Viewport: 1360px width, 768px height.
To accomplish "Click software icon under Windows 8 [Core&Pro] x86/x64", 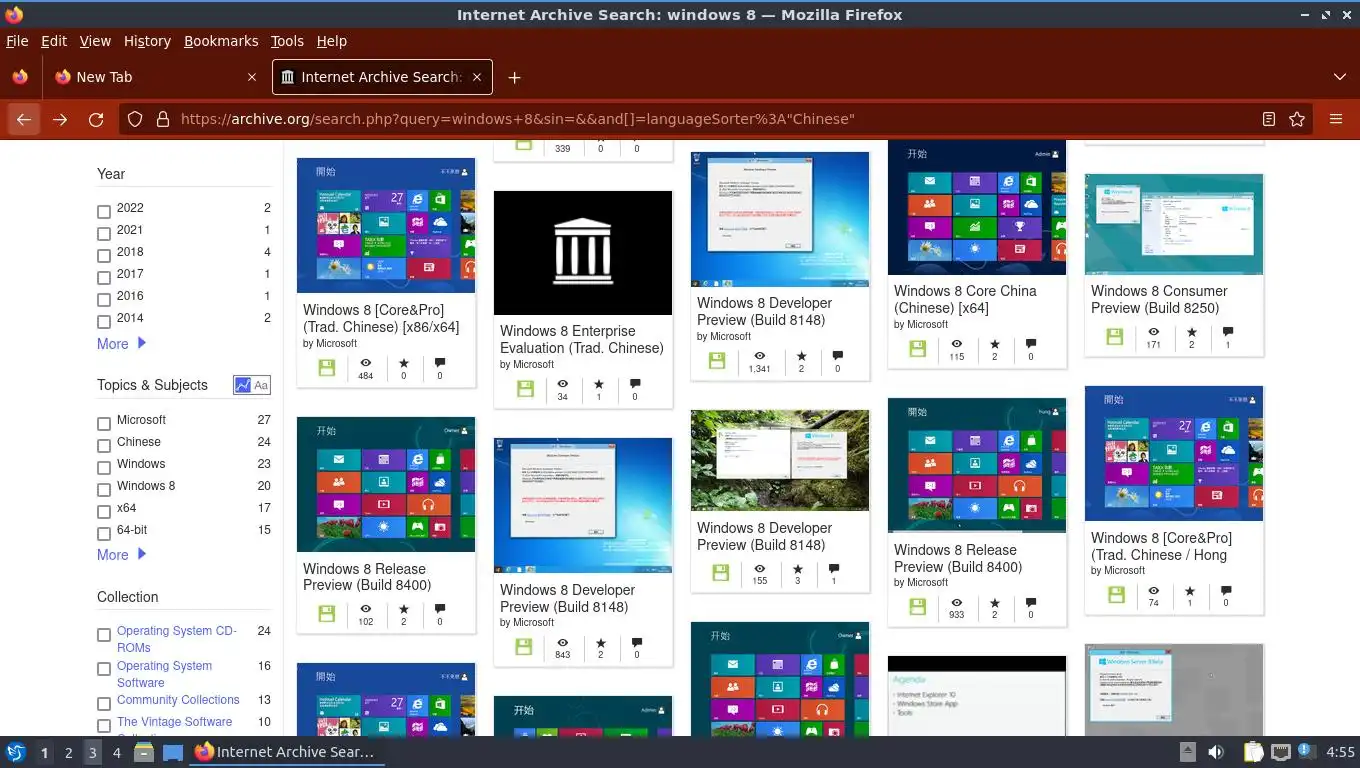I will (326, 368).
